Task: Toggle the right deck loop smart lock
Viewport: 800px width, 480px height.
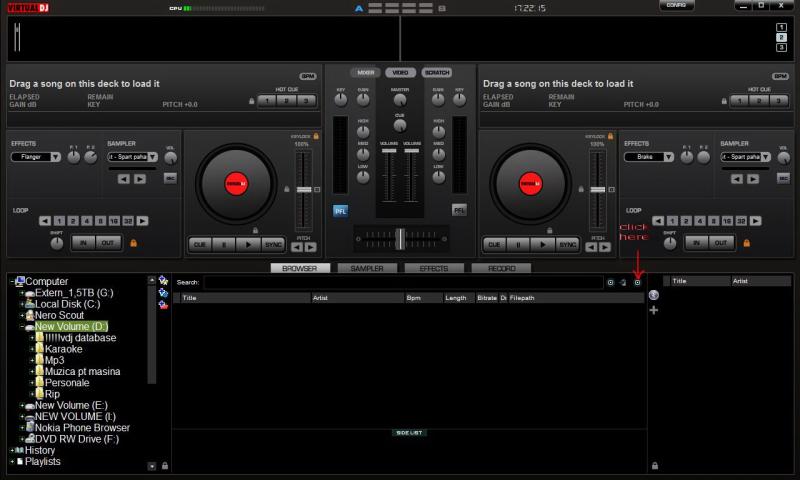Action: tap(746, 243)
